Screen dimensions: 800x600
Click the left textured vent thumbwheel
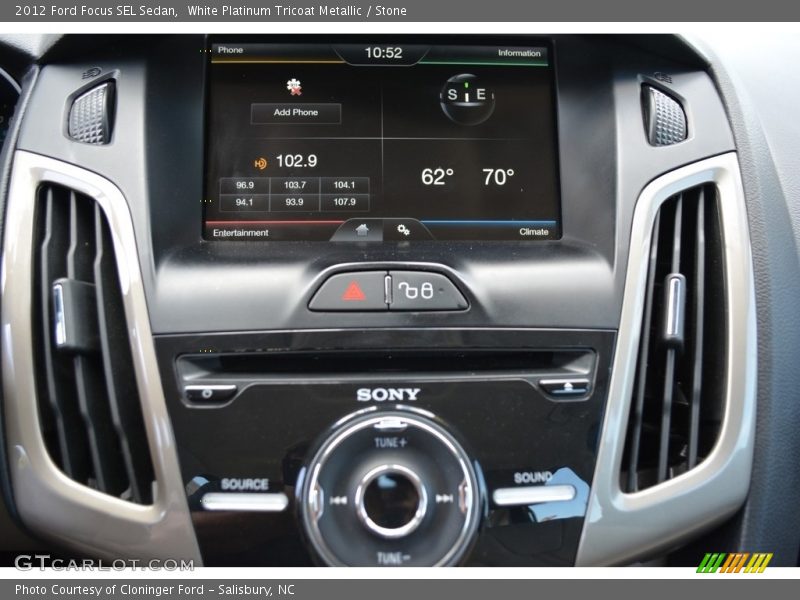tap(91, 113)
